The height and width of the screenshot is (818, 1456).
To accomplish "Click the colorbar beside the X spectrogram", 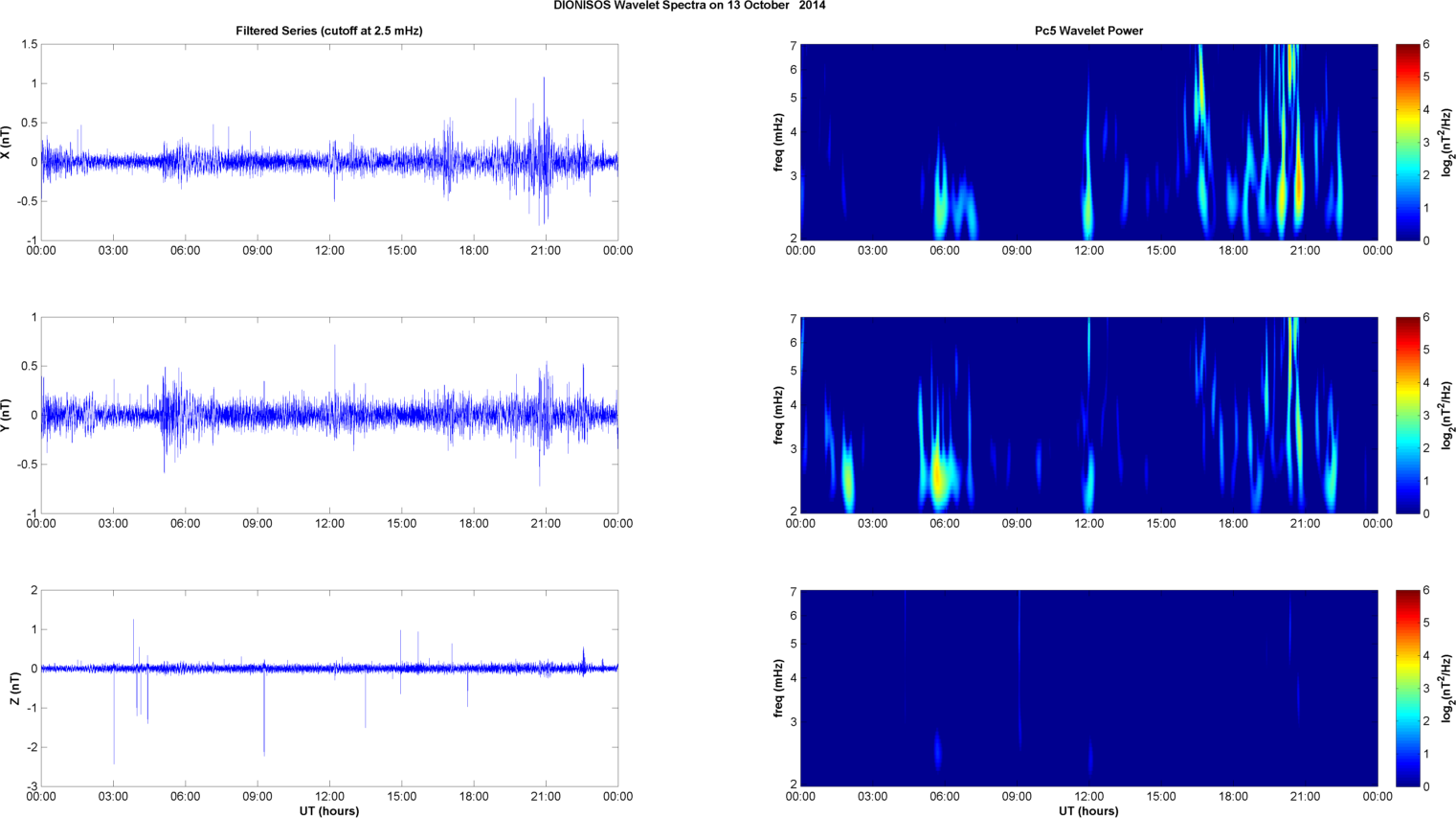I will tap(1407, 142).
